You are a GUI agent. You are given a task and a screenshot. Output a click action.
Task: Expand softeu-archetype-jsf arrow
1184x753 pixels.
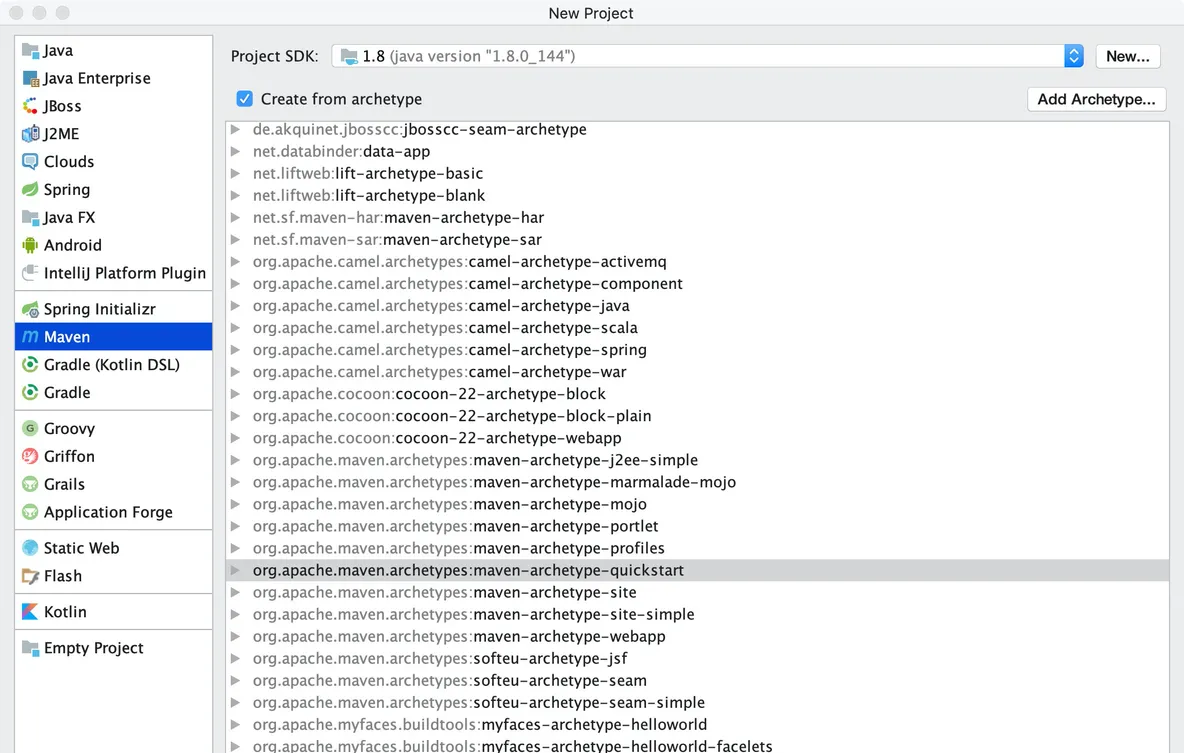click(x=236, y=658)
